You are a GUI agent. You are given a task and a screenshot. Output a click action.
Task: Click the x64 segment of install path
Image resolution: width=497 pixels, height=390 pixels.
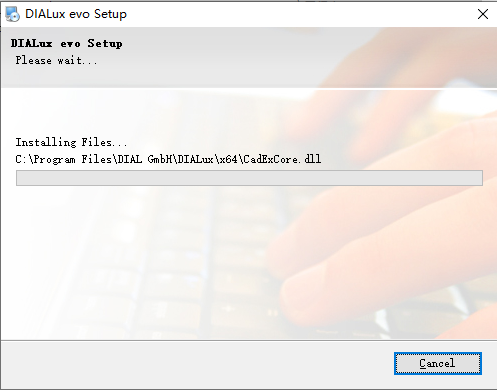(x=228, y=159)
